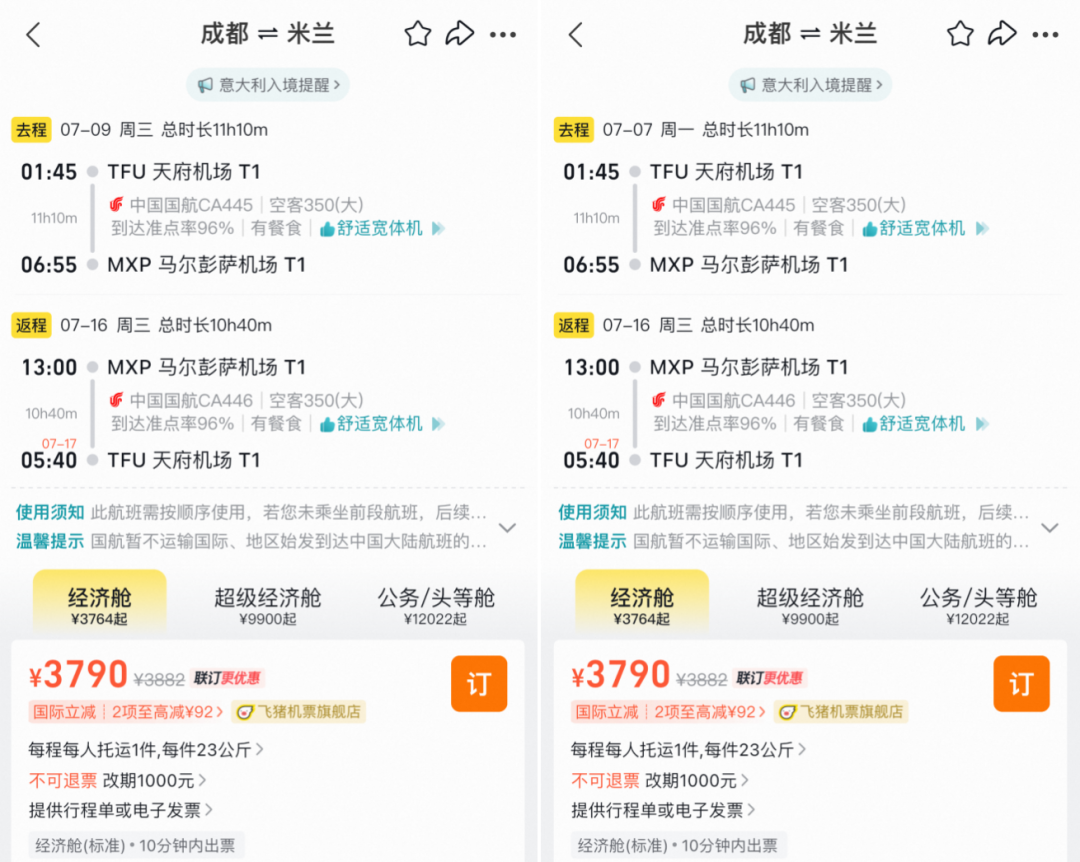
Task: Open the more options (...) icon
Action: pos(504,33)
